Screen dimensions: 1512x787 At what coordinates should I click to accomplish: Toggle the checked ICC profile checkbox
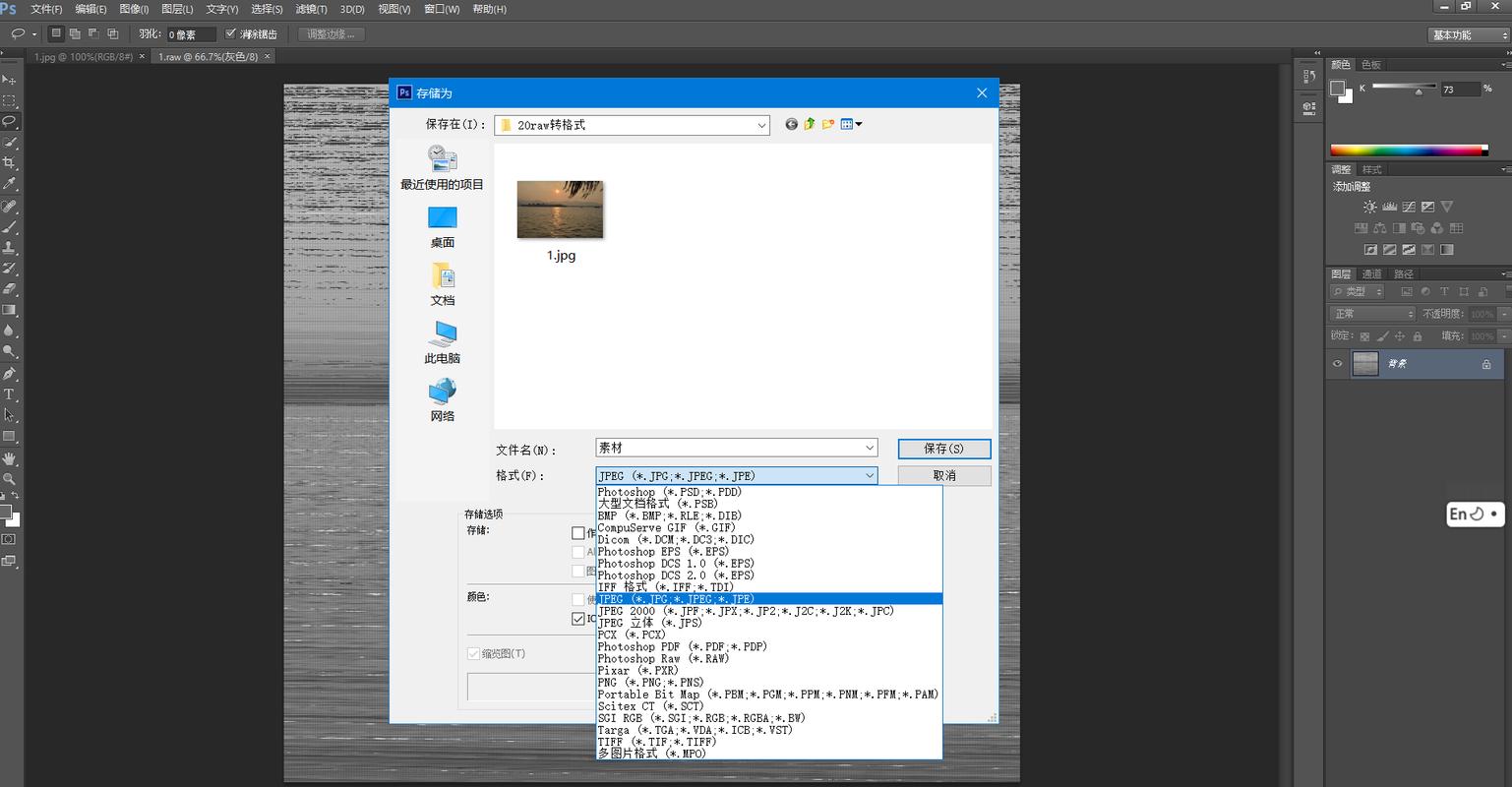(578, 619)
